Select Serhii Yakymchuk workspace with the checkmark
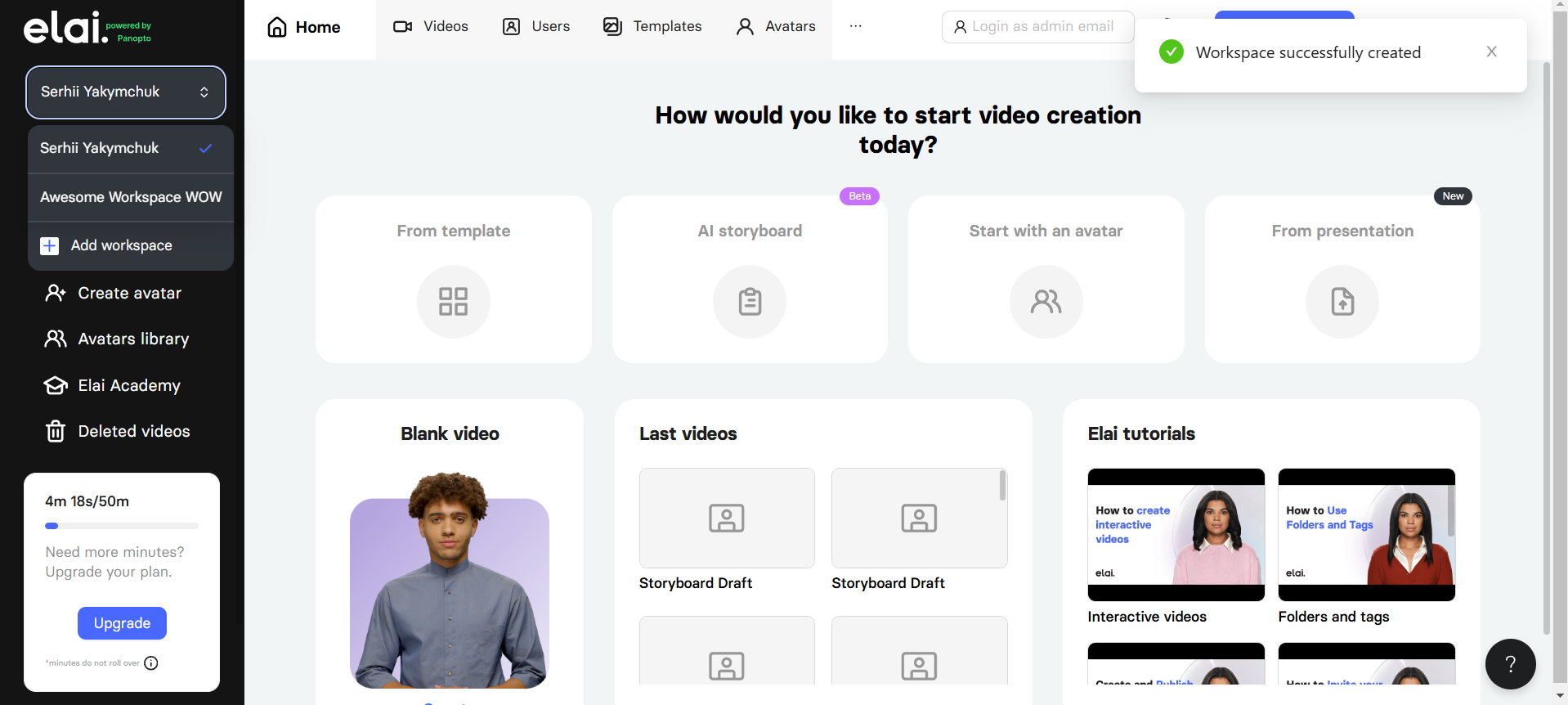 point(131,148)
